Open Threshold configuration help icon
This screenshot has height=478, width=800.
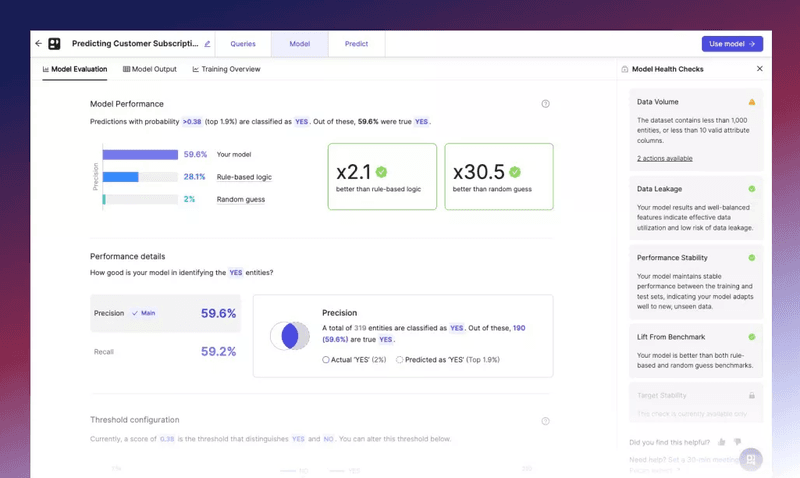pyautogui.click(x=545, y=421)
